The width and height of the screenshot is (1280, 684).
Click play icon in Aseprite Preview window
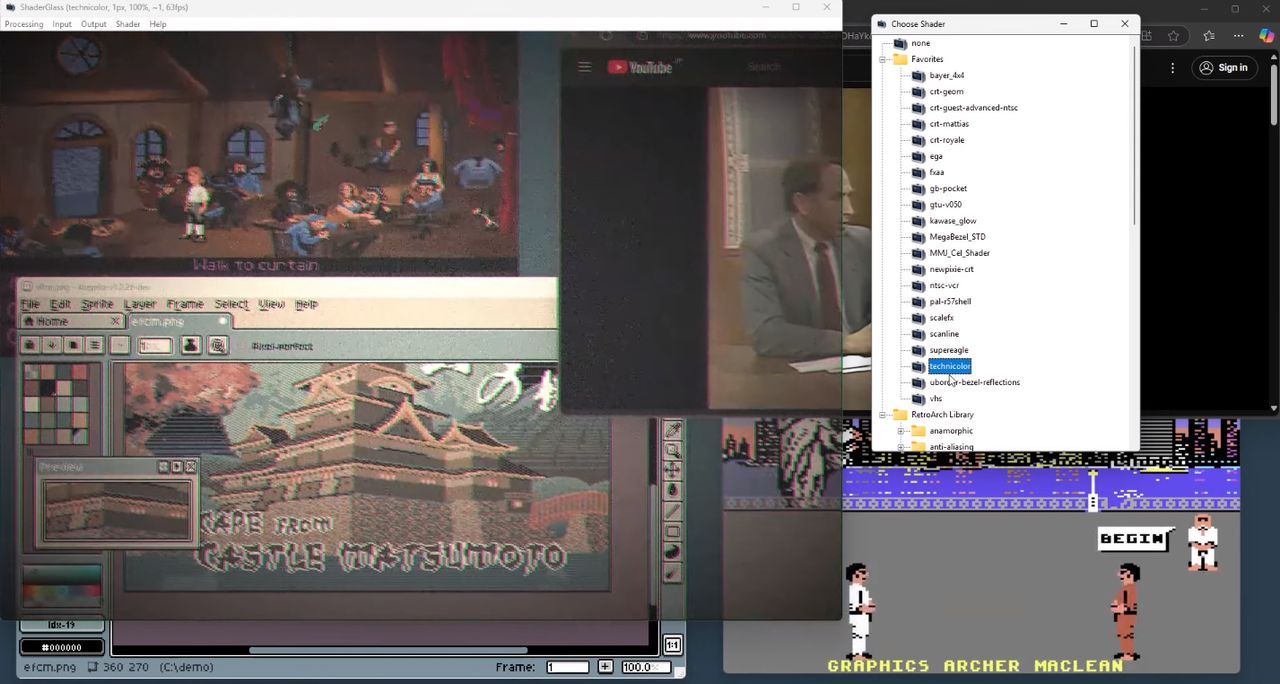point(176,467)
